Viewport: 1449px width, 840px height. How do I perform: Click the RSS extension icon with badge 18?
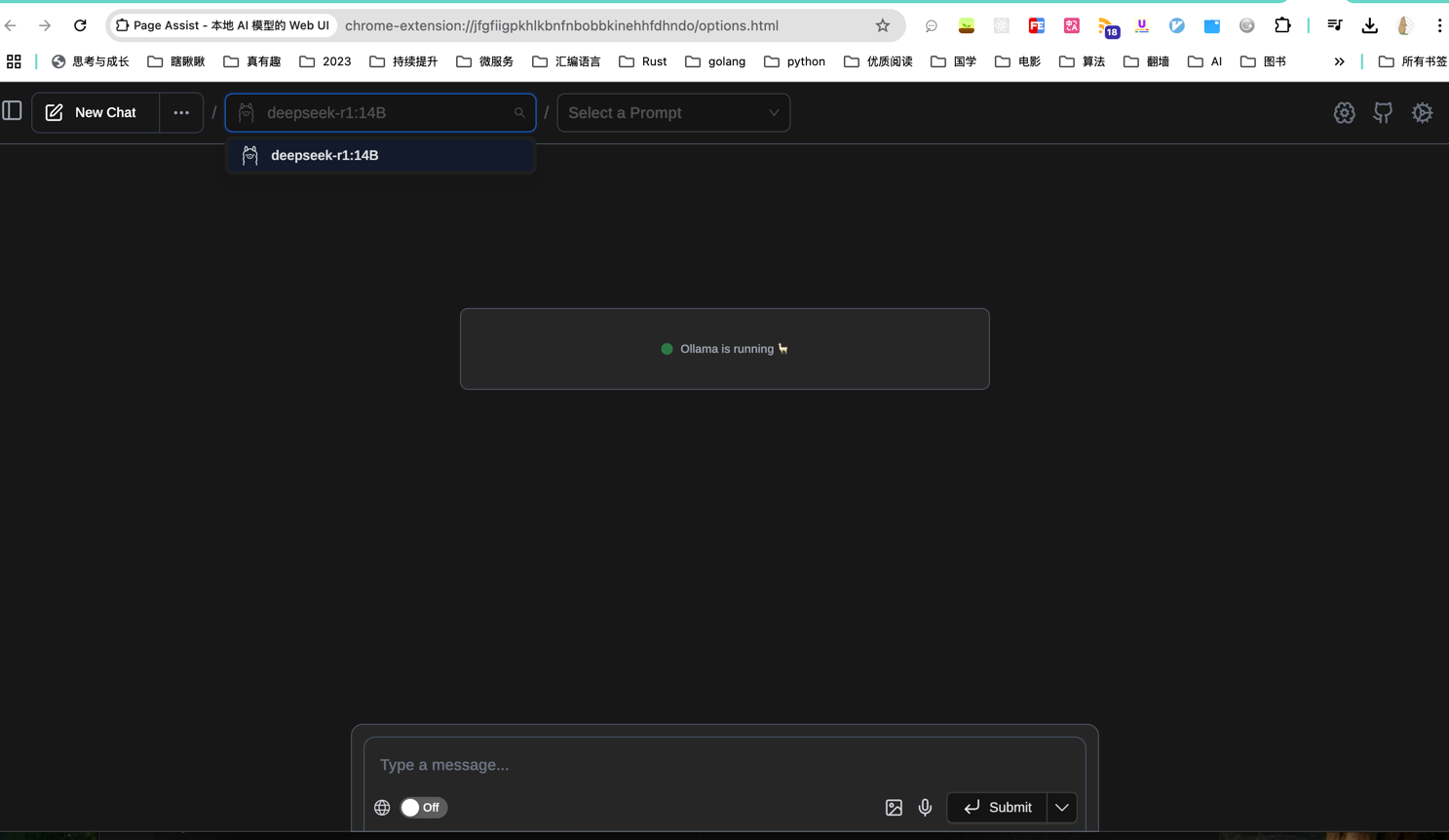click(1108, 27)
